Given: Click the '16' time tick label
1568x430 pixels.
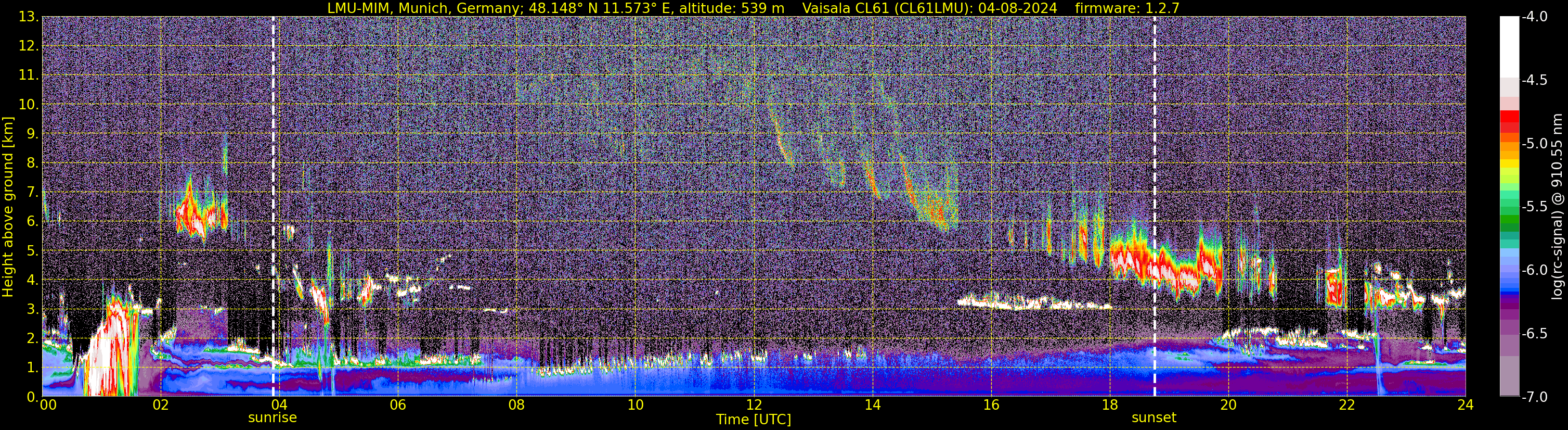Looking at the screenshot, I should [x=991, y=405].
